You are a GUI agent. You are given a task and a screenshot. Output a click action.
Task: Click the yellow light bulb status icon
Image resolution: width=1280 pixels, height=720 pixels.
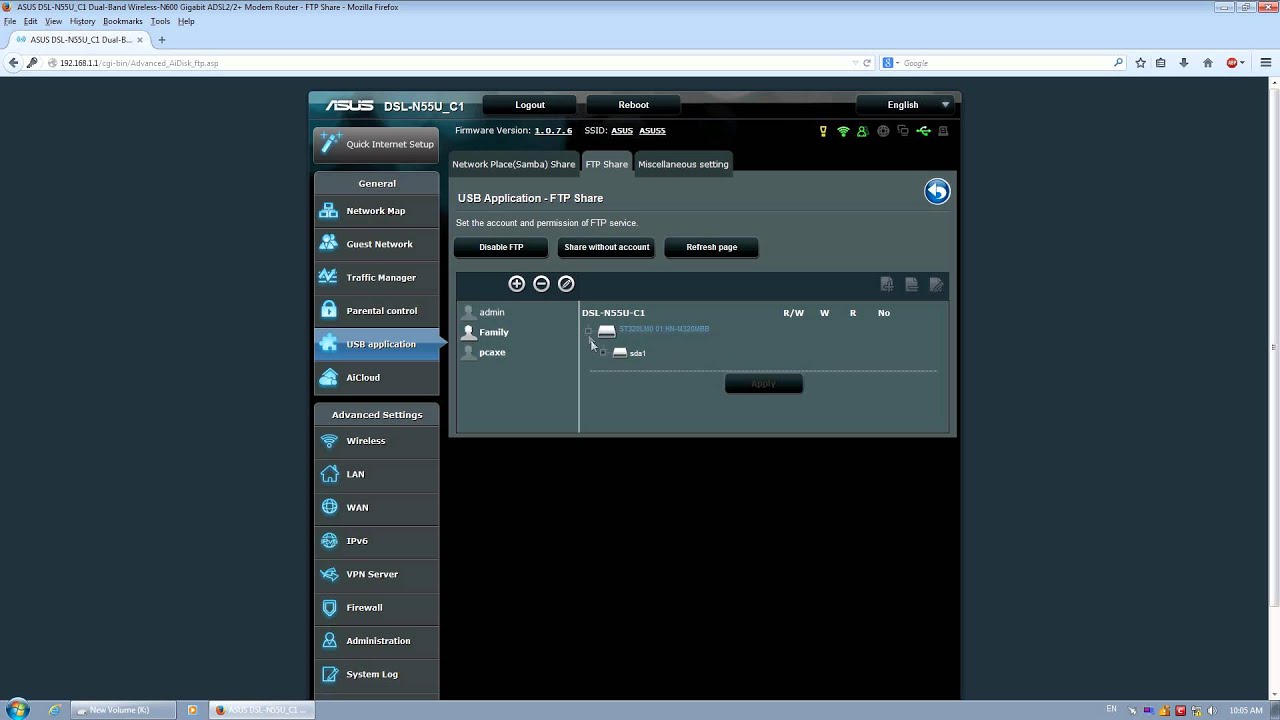click(x=823, y=131)
